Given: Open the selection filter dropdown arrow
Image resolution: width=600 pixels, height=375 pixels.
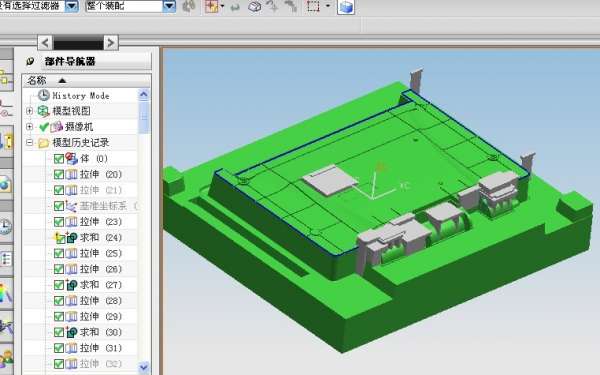Looking at the screenshot, I should click(x=71, y=6).
